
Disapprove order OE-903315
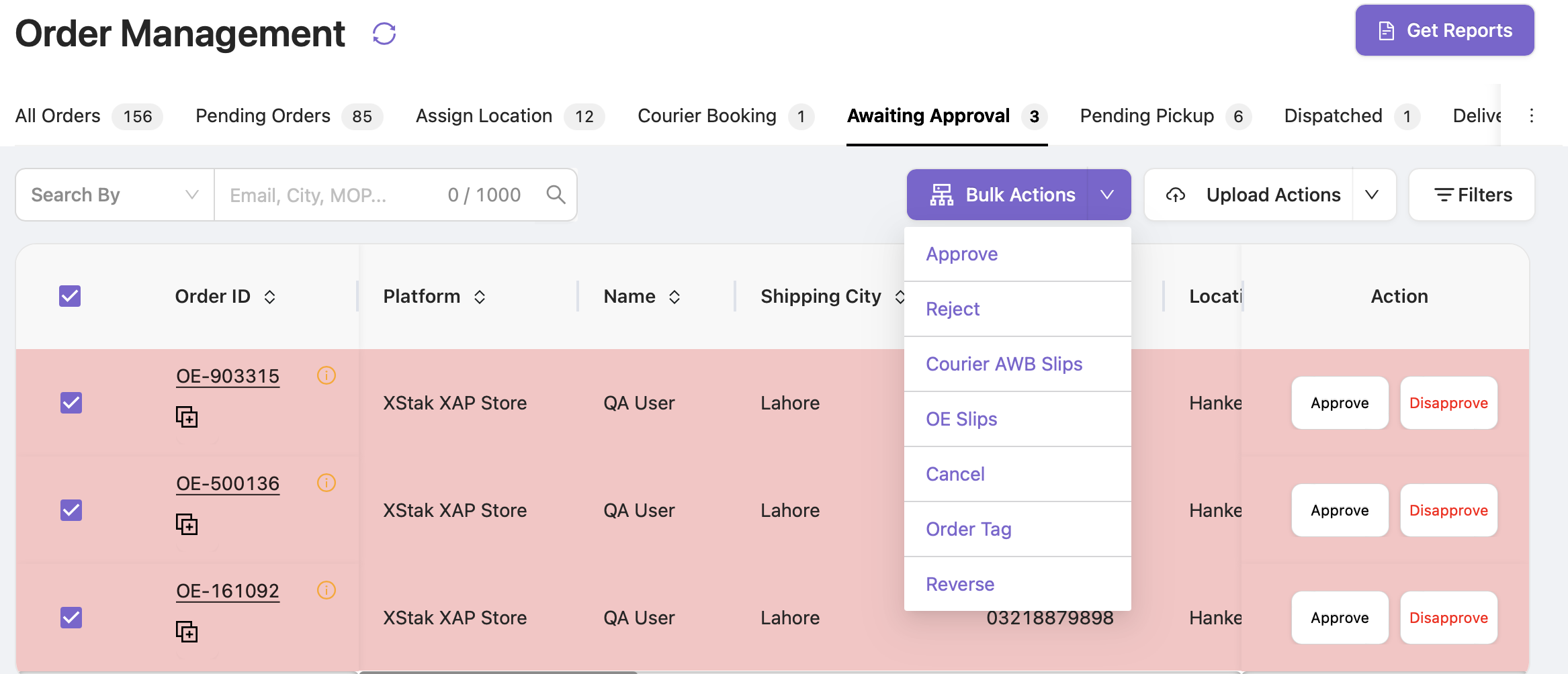tap(1448, 403)
